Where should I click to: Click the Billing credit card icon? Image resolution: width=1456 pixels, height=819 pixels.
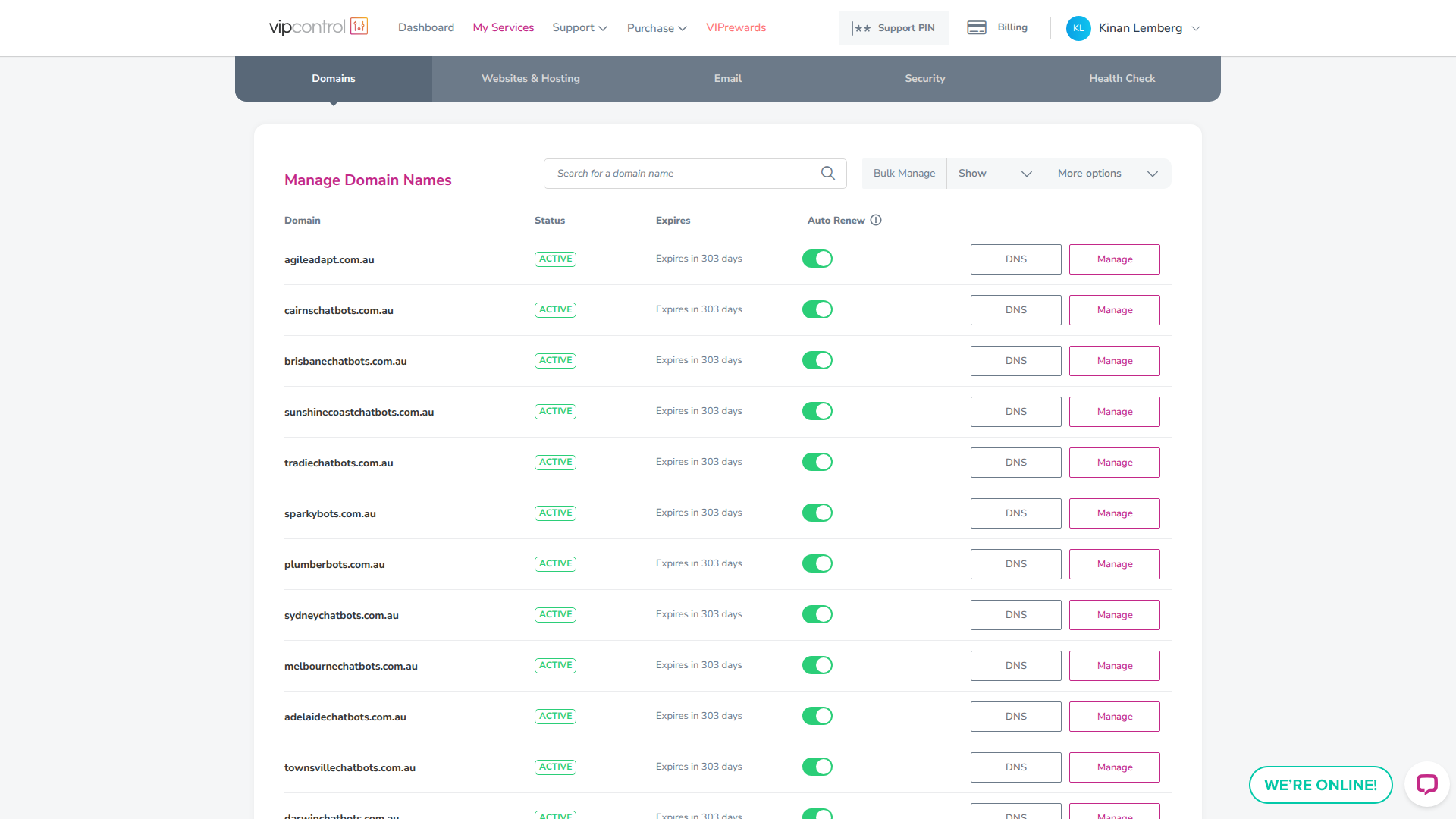pyautogui.click(x=977, y=28)
